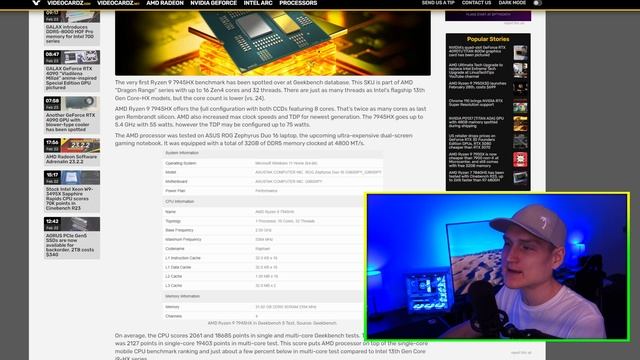Toggle the DARK MODE switch

pyautogui.click(x=537, y=3)
